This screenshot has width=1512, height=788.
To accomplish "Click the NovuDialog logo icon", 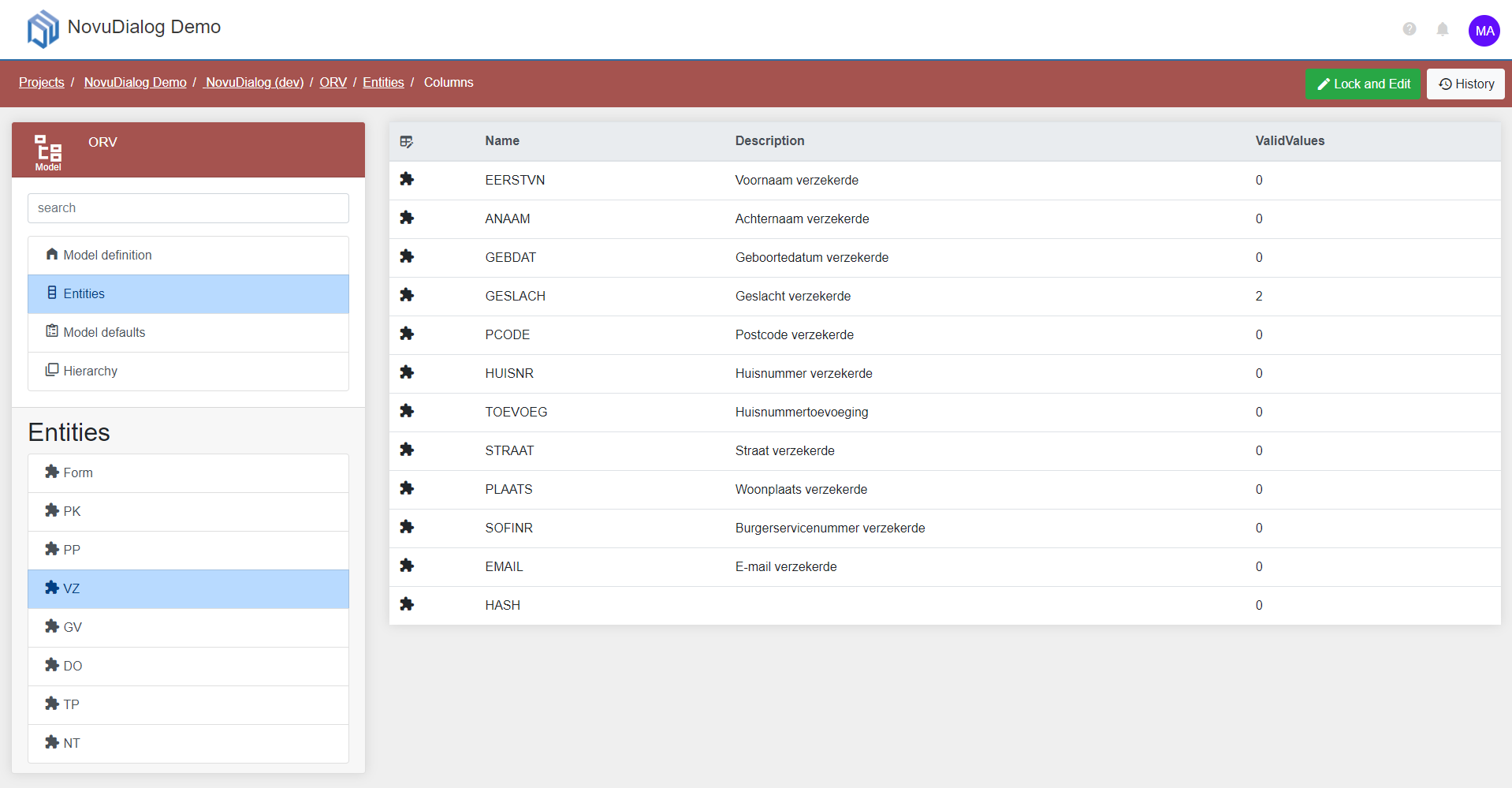I will click(x=43, y=29).
